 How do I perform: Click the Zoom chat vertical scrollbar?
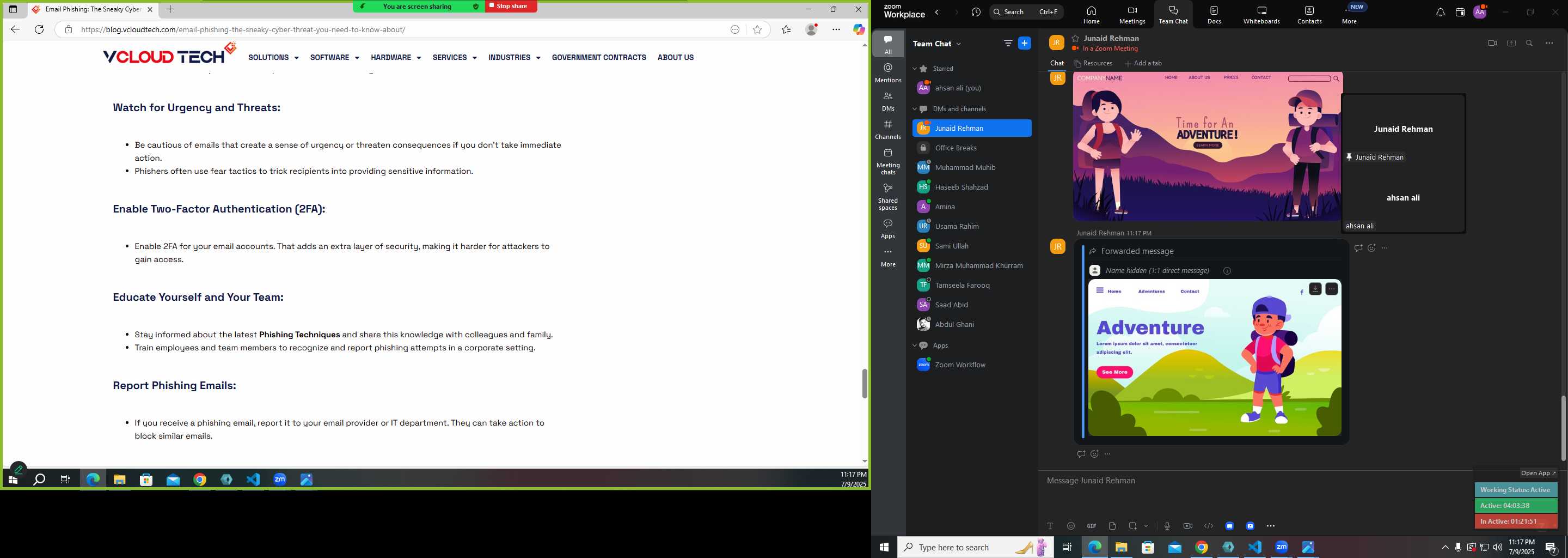1563,428
